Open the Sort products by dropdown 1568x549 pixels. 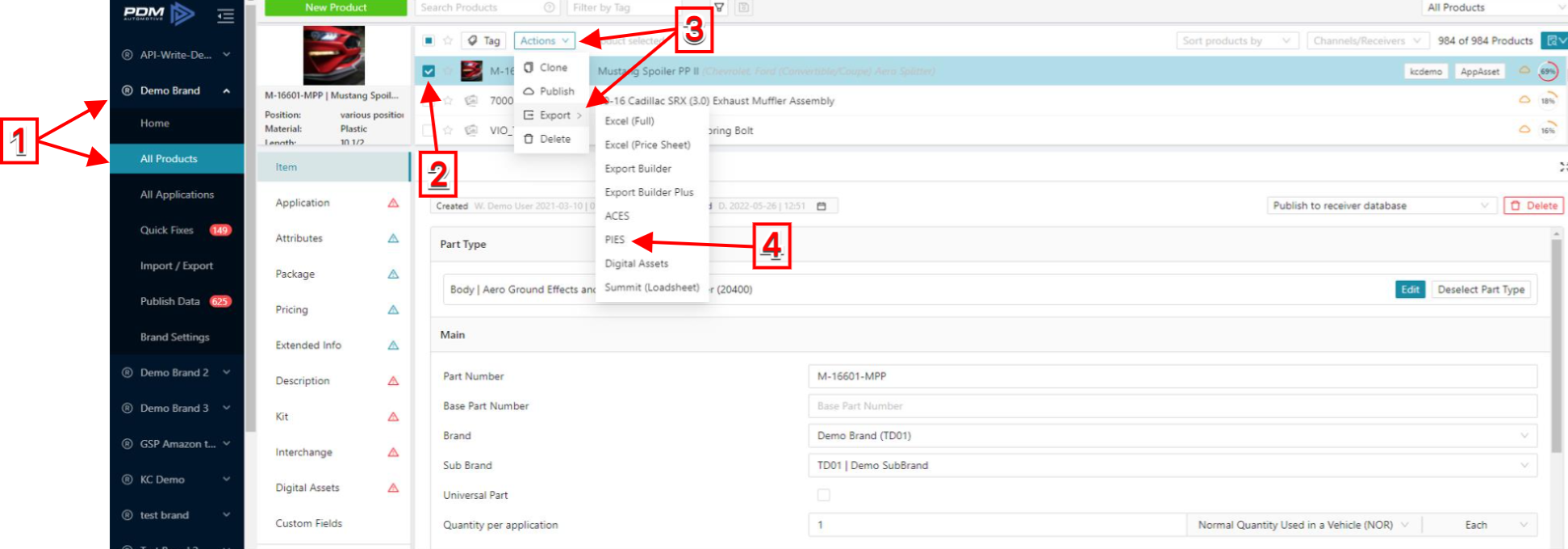pyautogui.click(x=1237, y=40)
